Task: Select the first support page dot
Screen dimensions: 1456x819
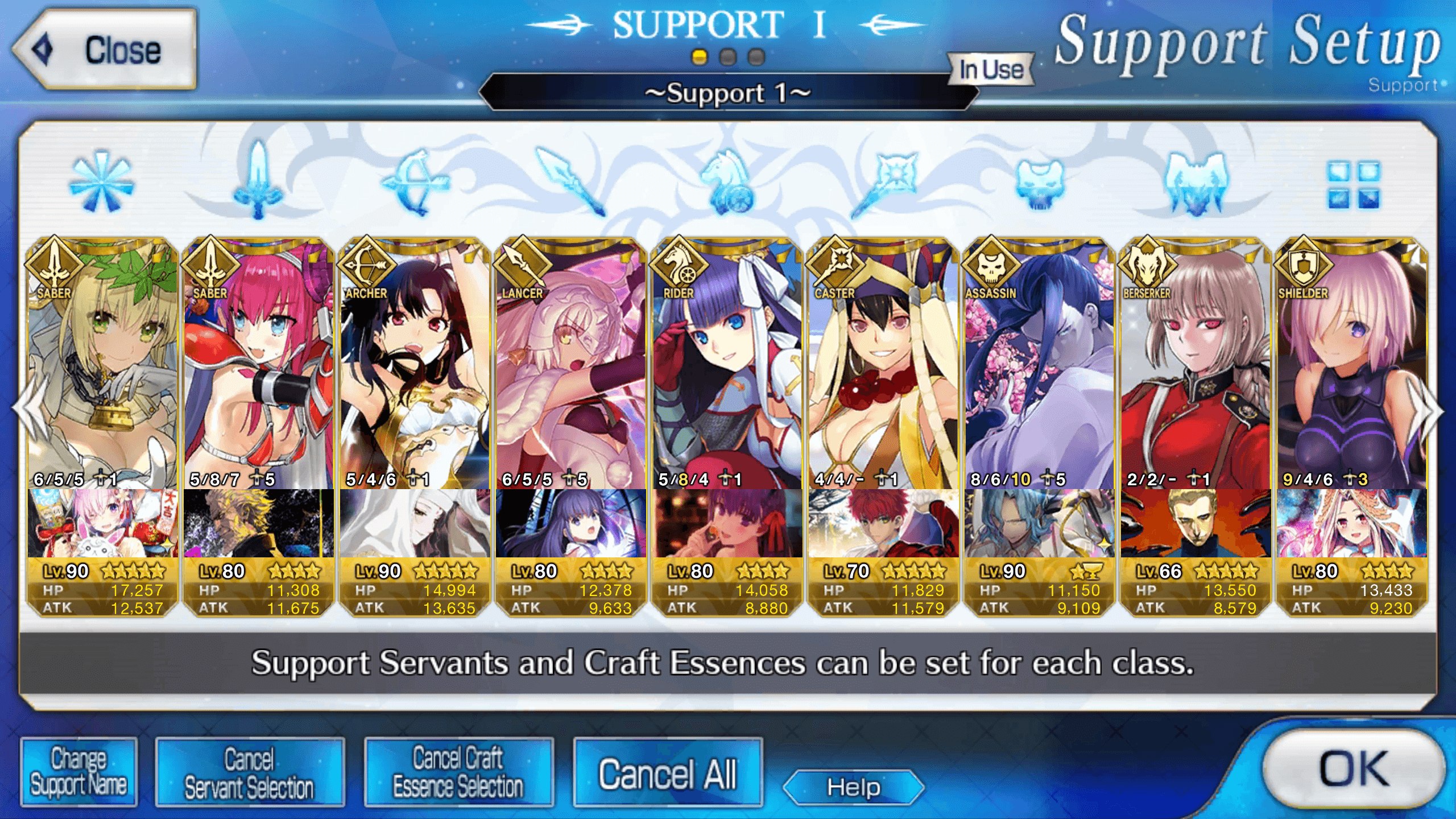Action: point(700,57)
